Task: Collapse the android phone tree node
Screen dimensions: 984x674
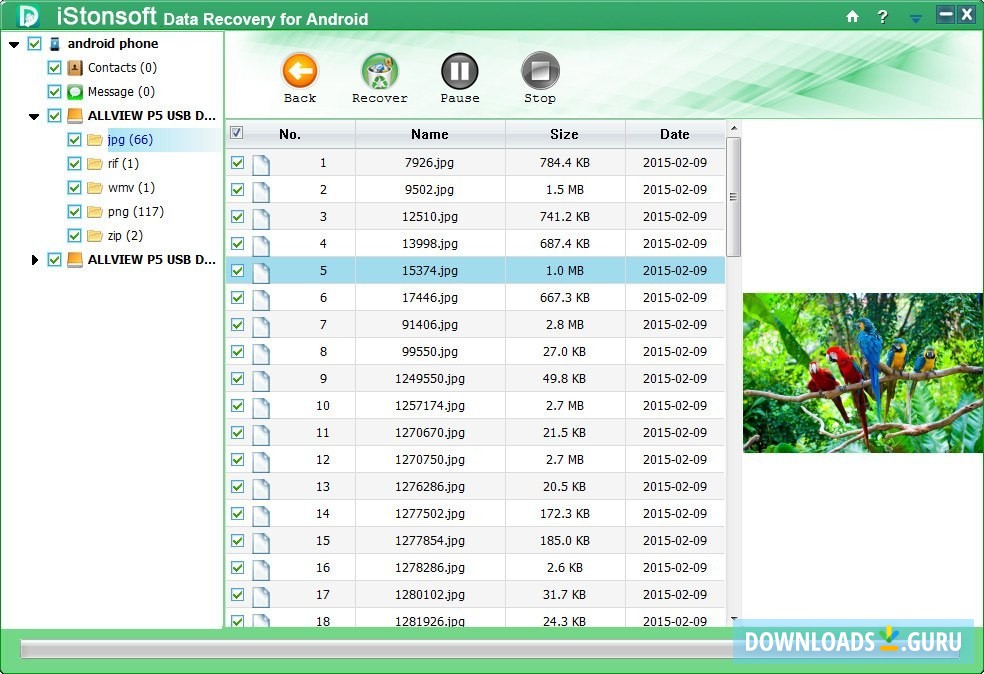Action: pos(13,43)
